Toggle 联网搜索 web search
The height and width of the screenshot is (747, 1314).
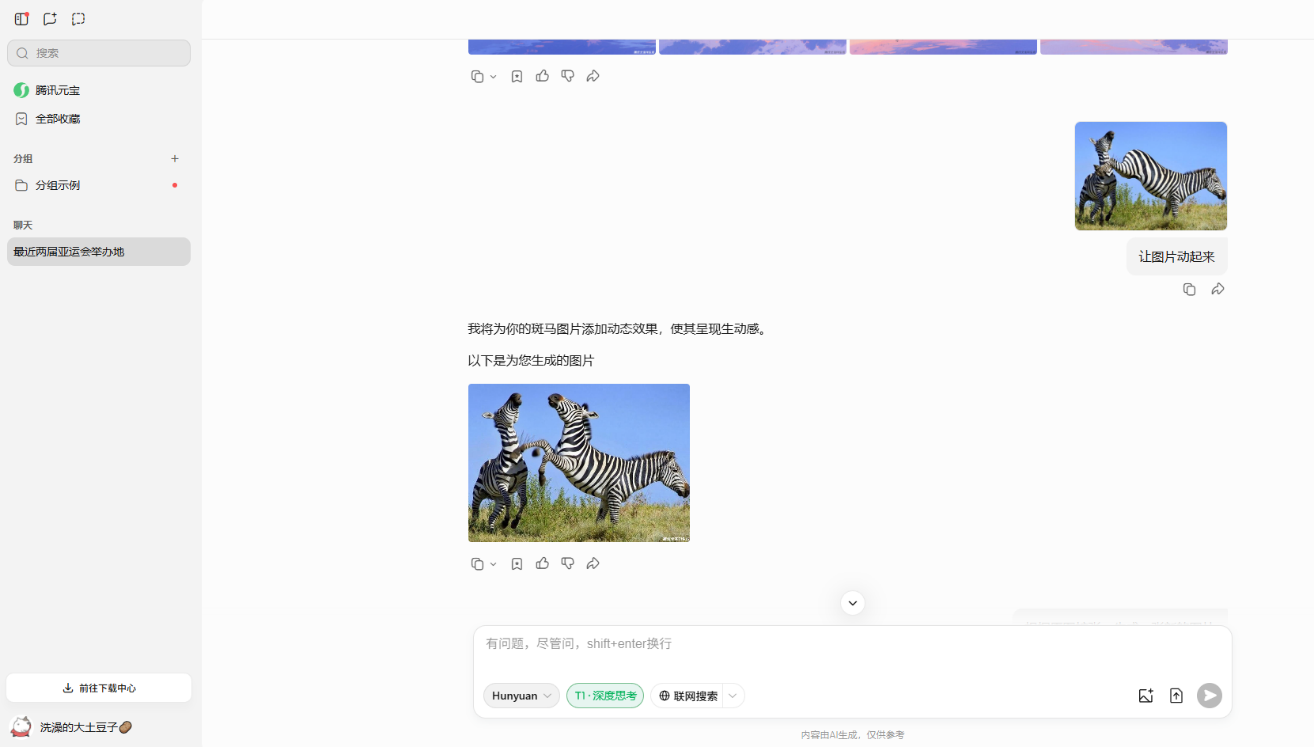[x=688, y=696]
